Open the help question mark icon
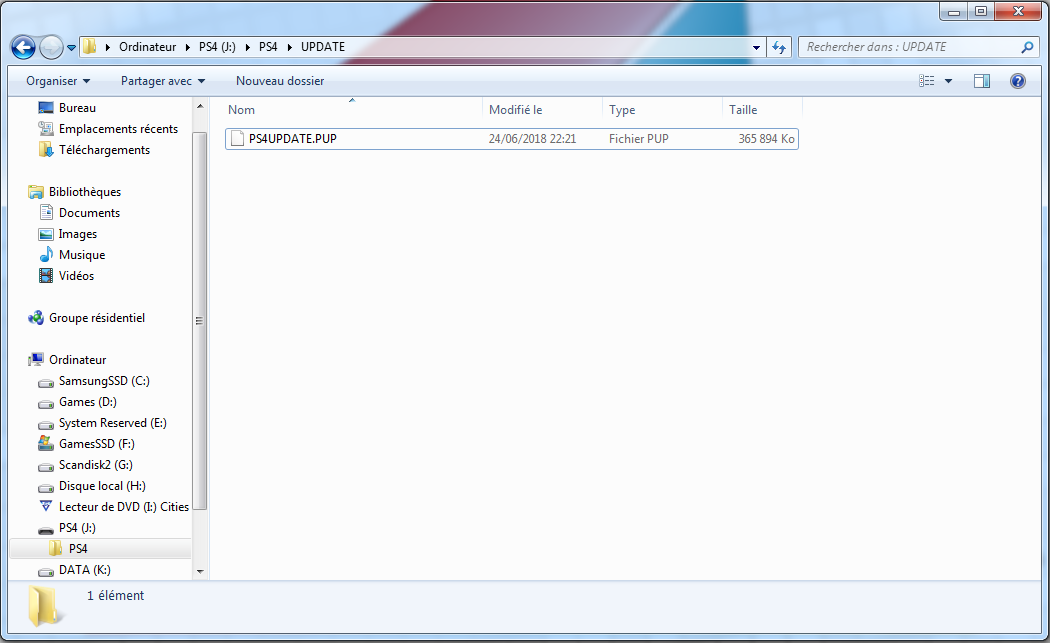1050x643 pixels. [1018, 81]
